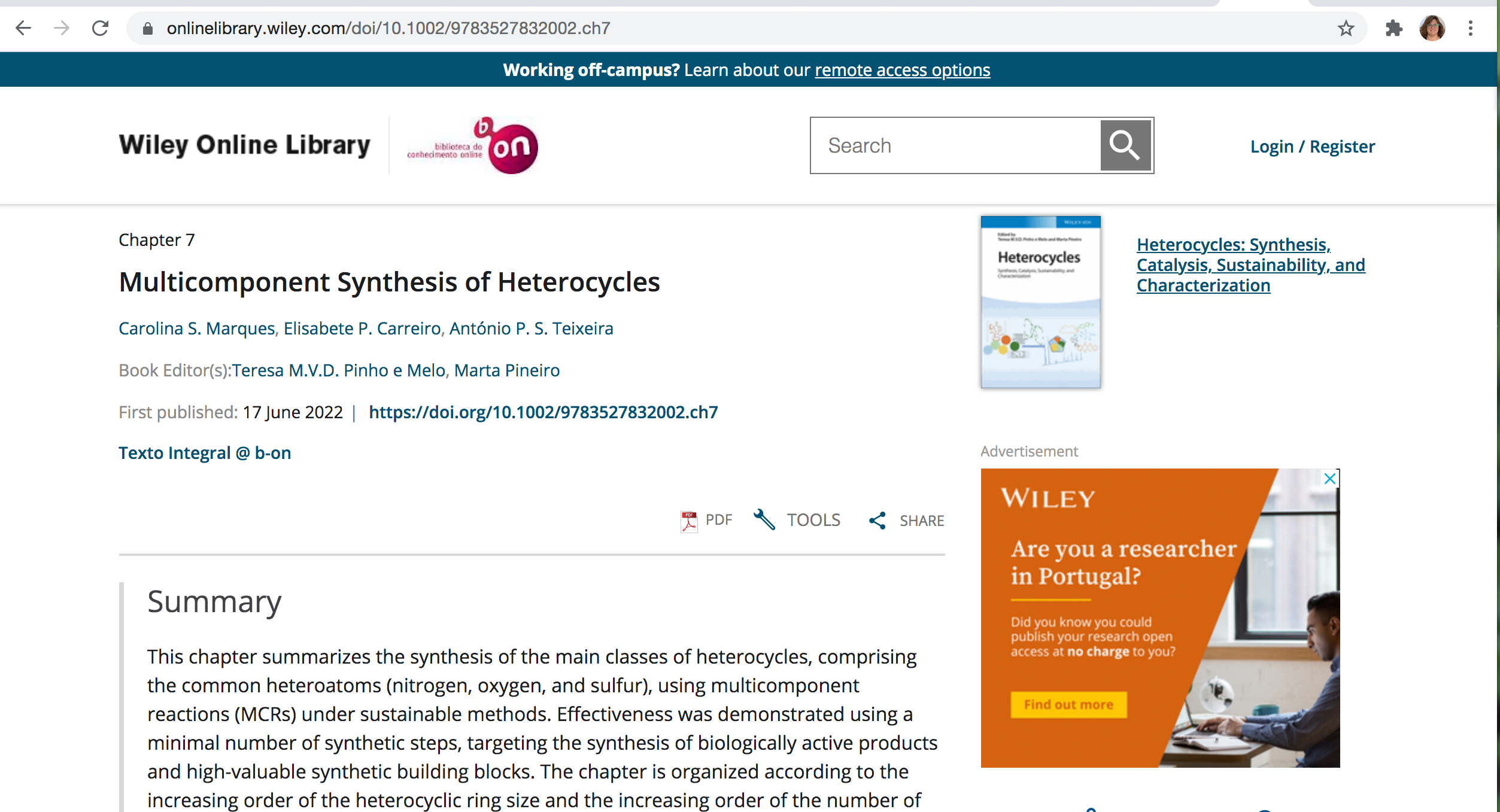This screenshot has height=812, width=1500.
Task: Close the Wiley advertisement
Action: pyautogui.click(x=1330, y=479)
